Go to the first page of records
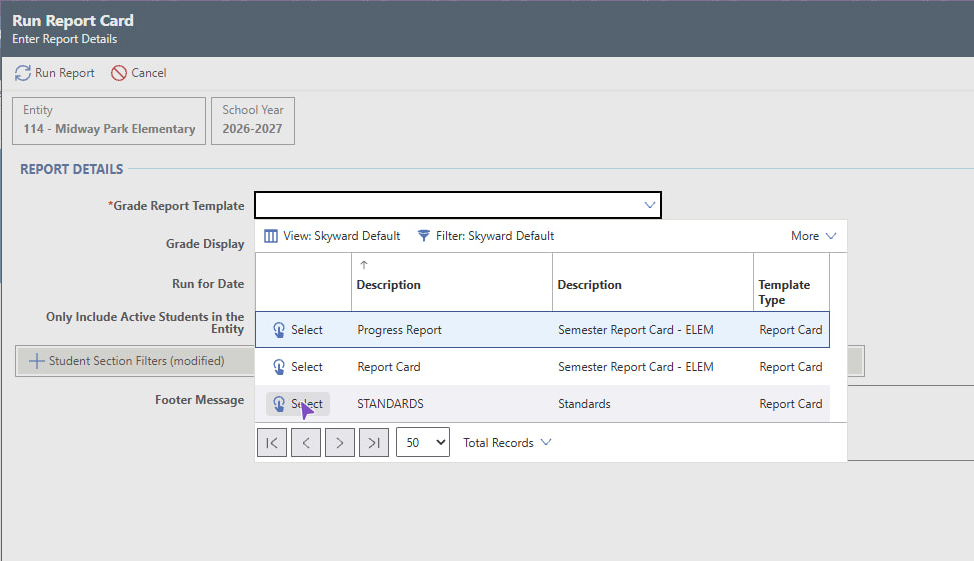974x561 pixels. click(x=272, y=442)
